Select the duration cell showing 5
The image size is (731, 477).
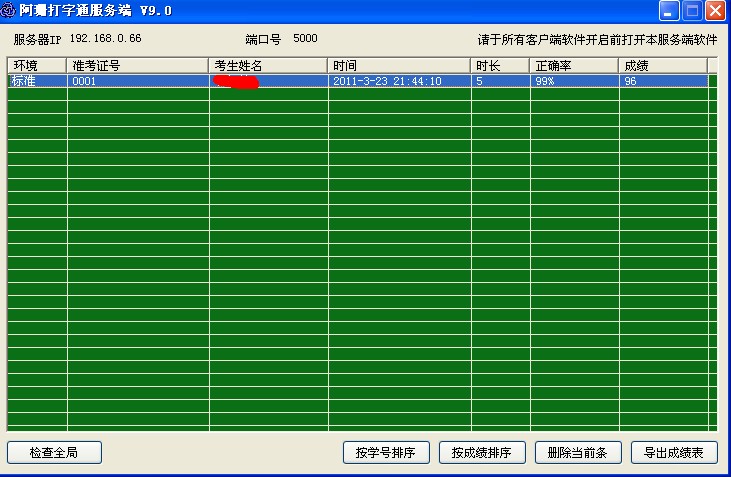[x=501, y=81]
